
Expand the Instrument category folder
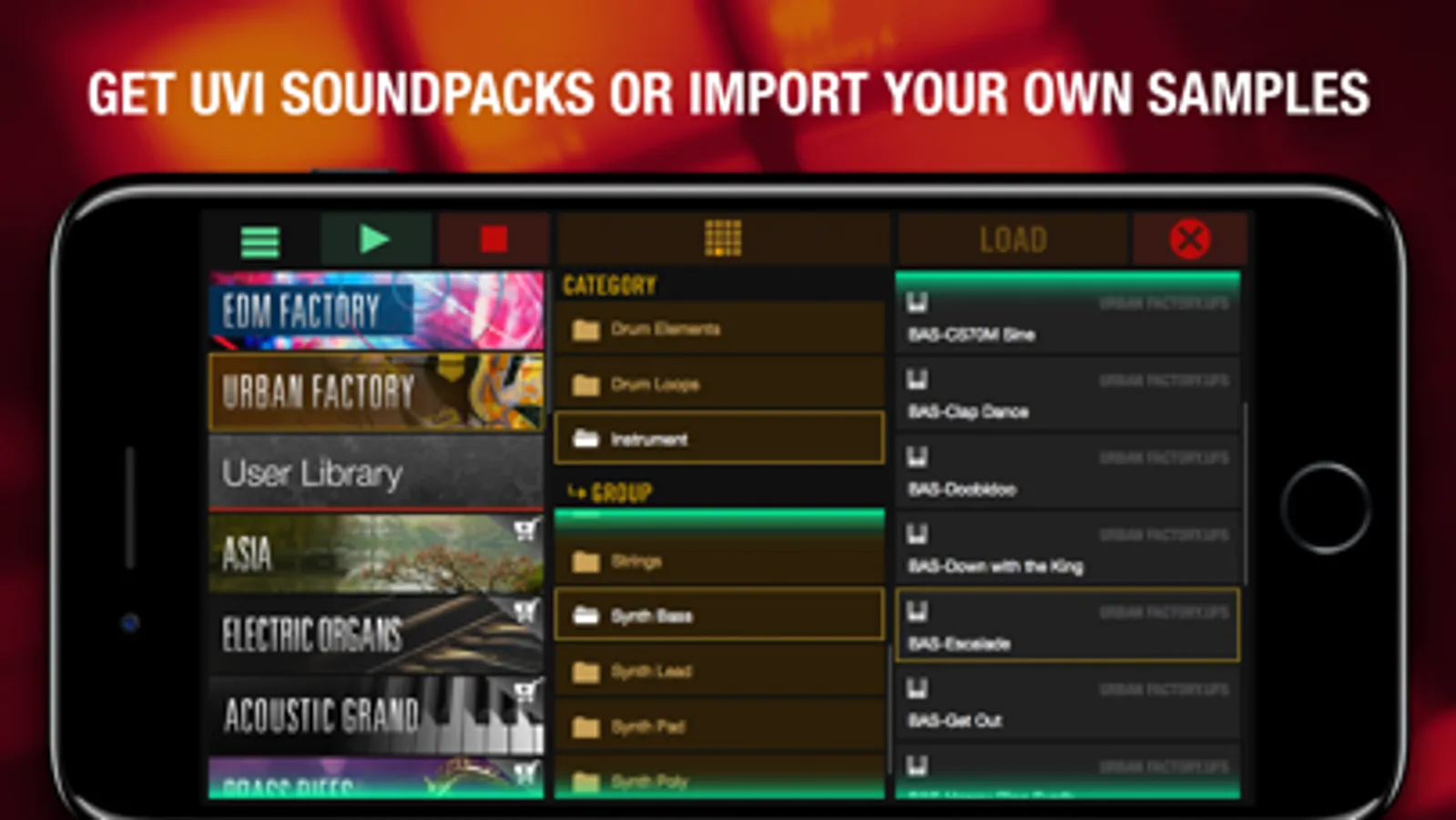click(719, 438)
